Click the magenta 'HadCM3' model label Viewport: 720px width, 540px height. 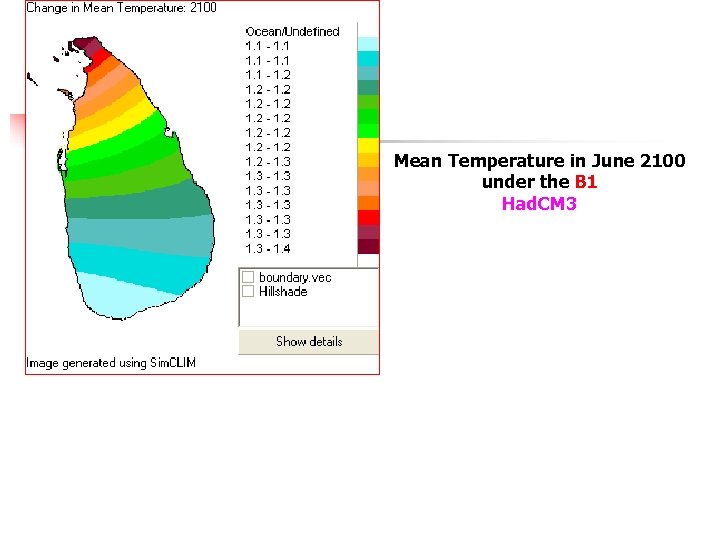click(539, 203)
